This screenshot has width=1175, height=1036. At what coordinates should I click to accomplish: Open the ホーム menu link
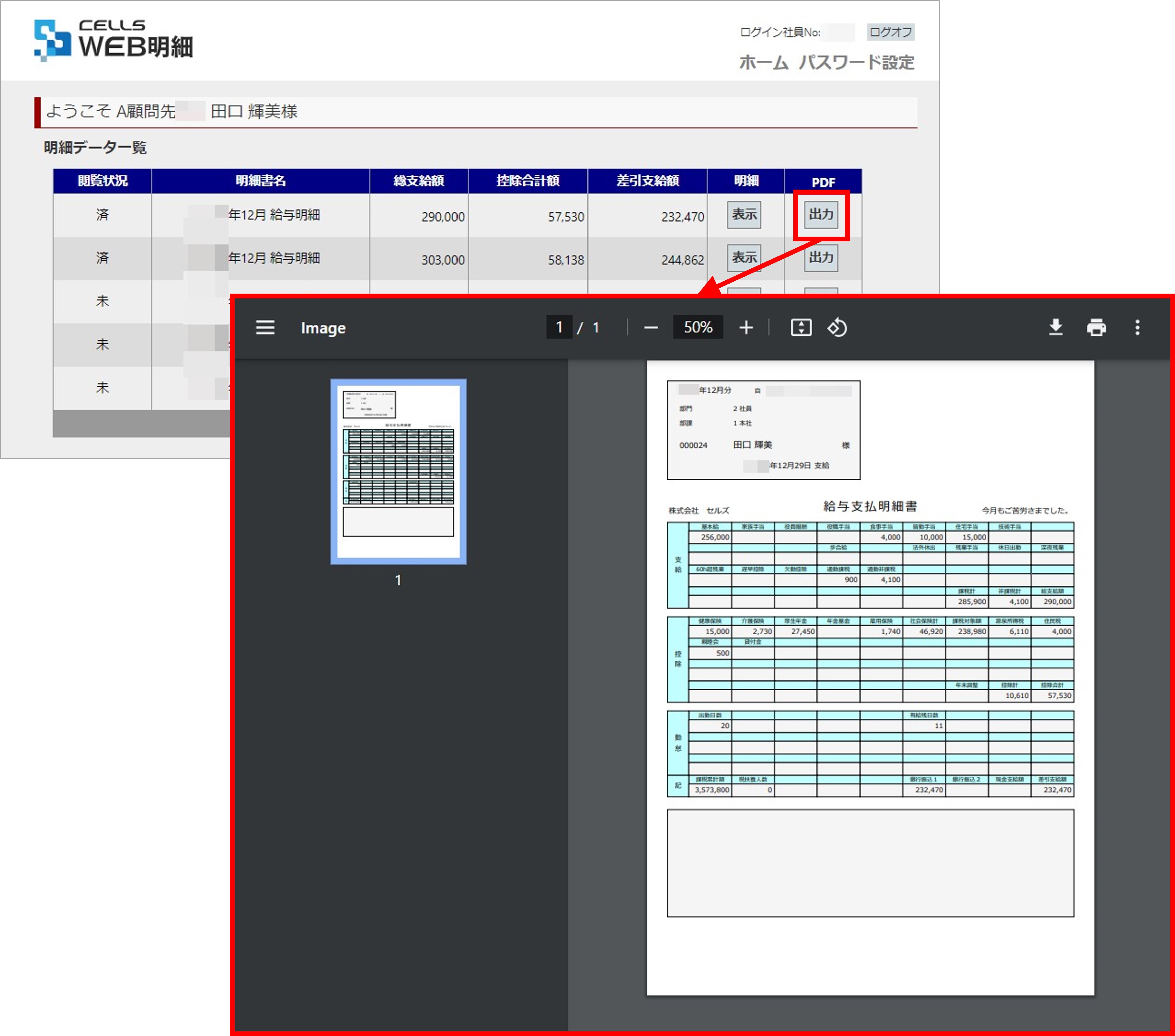[x=763, y=62]
